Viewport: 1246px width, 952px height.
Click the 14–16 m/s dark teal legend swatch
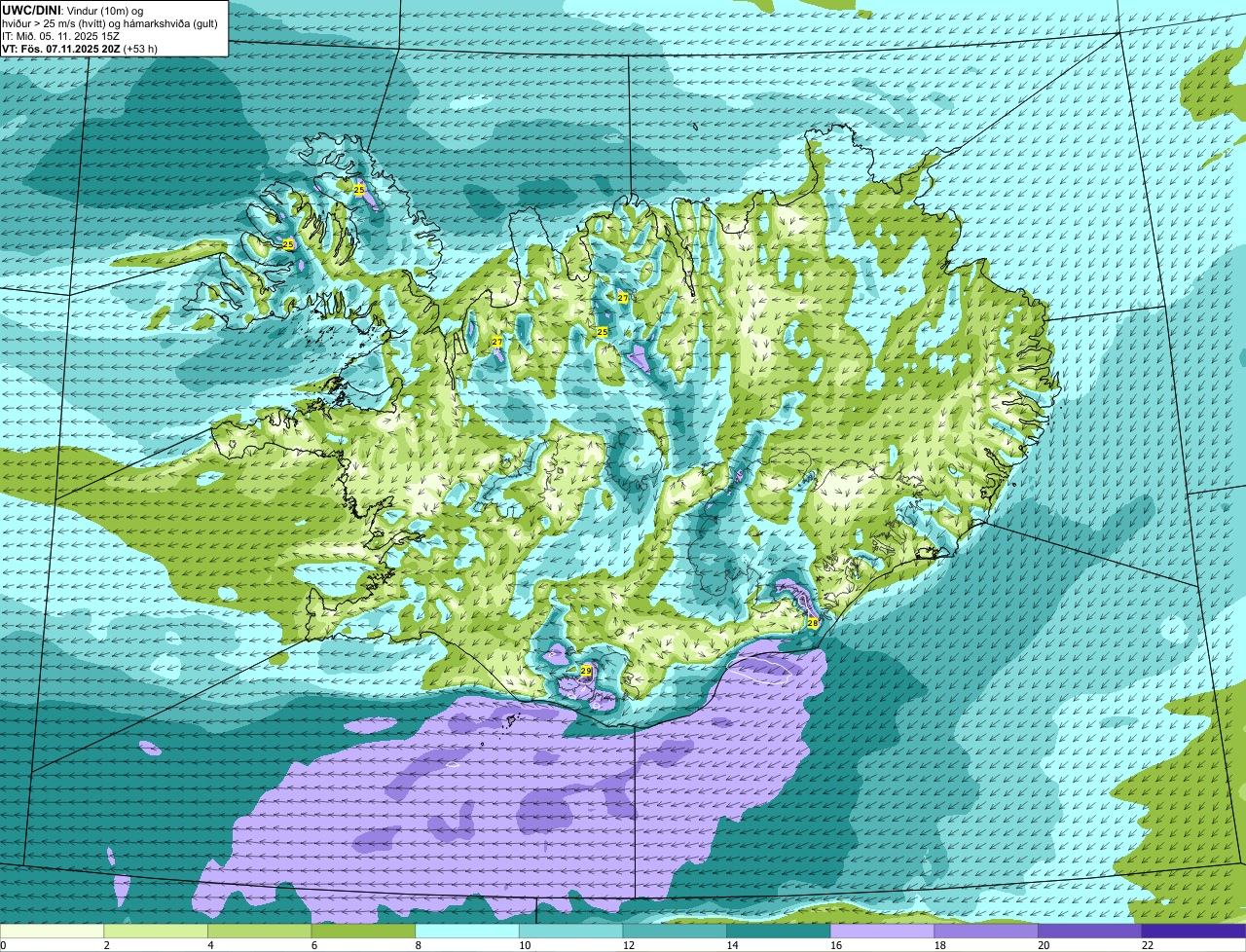pyautogui.click(x=779, y=932)
